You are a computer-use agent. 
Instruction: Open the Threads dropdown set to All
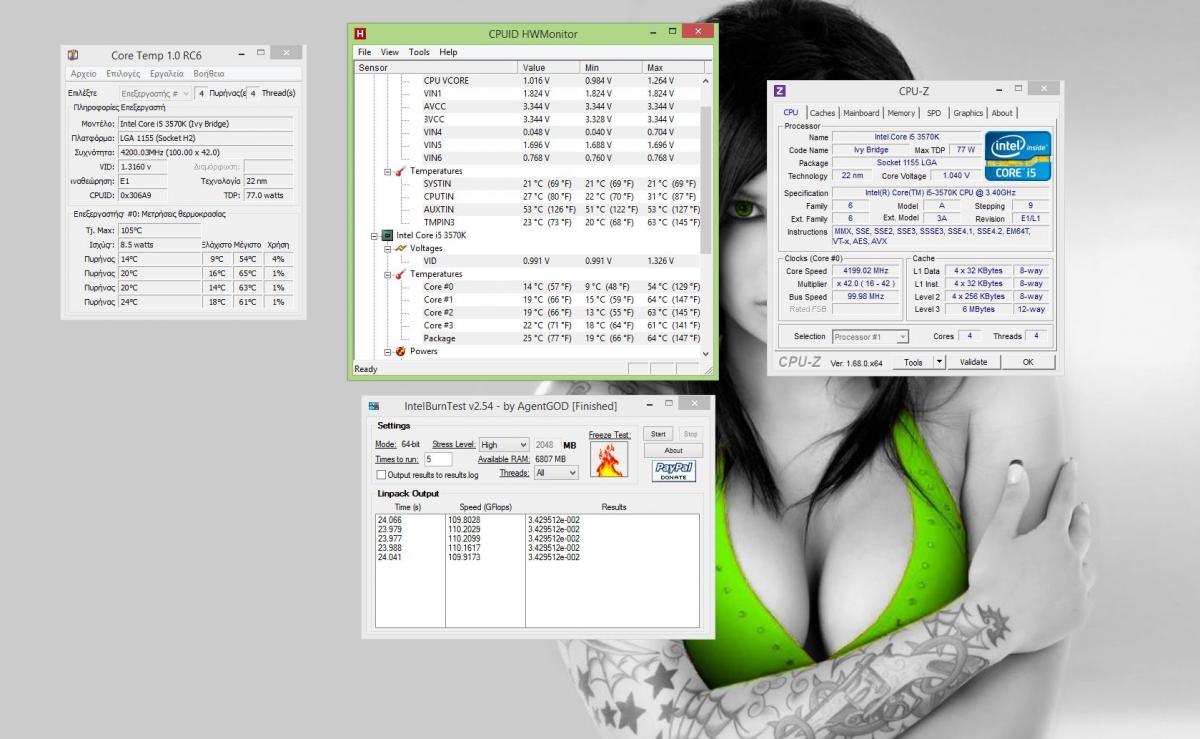(556, 473)
